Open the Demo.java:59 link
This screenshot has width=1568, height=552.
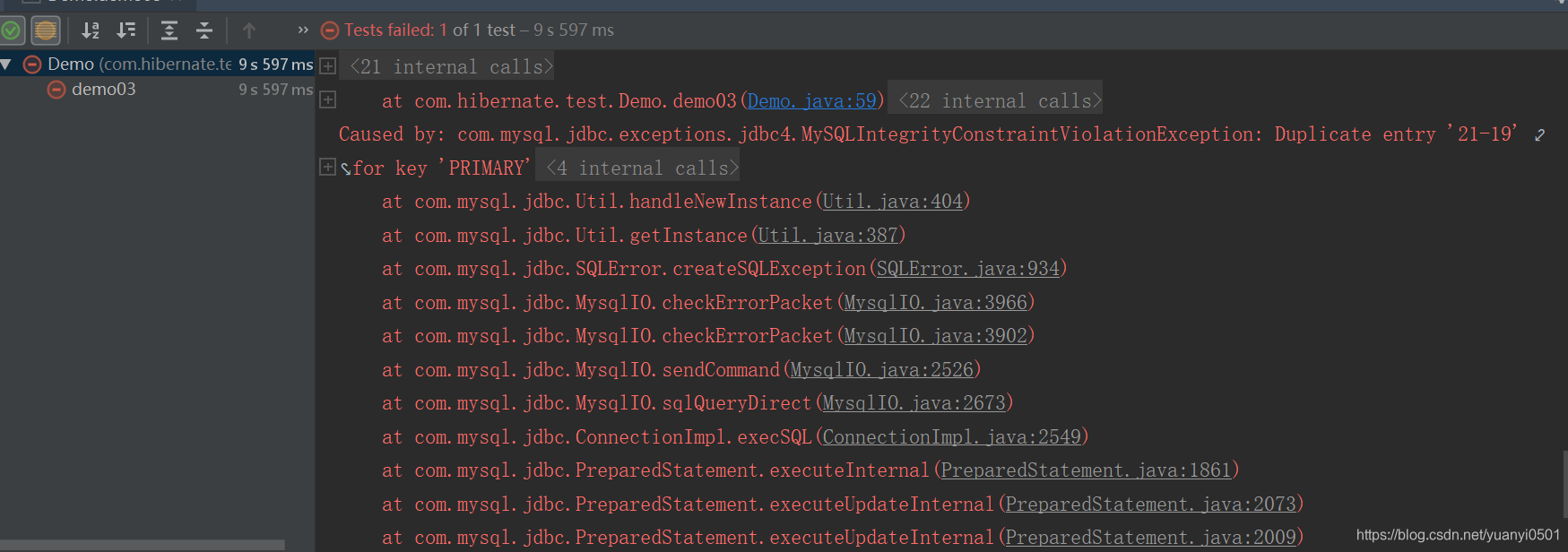pyautogui.click(x=811, y=100)
